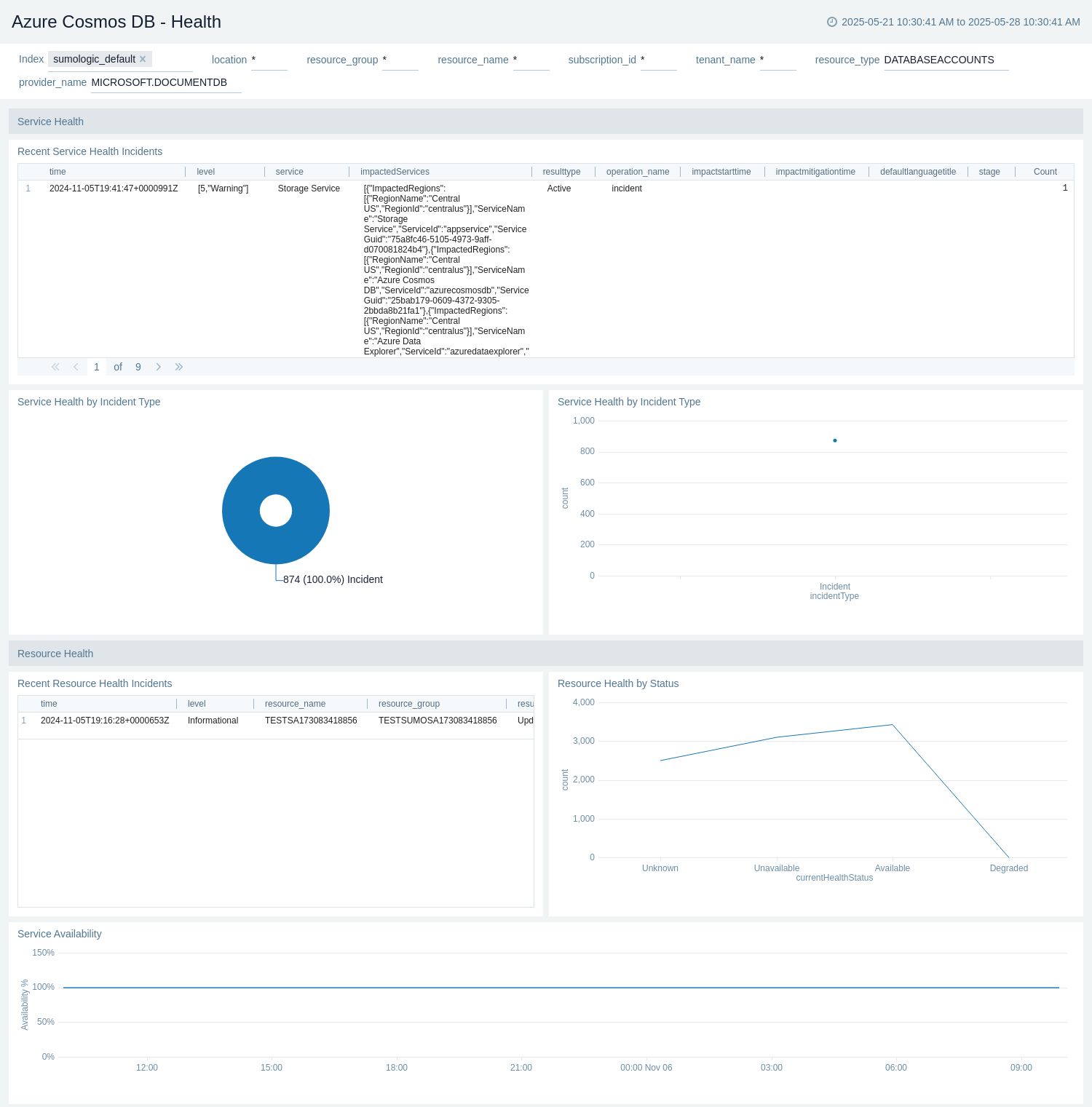Remove the sumologic_default index chip
Viewport: 1092px width, 1107px height.
pos(143,60)
